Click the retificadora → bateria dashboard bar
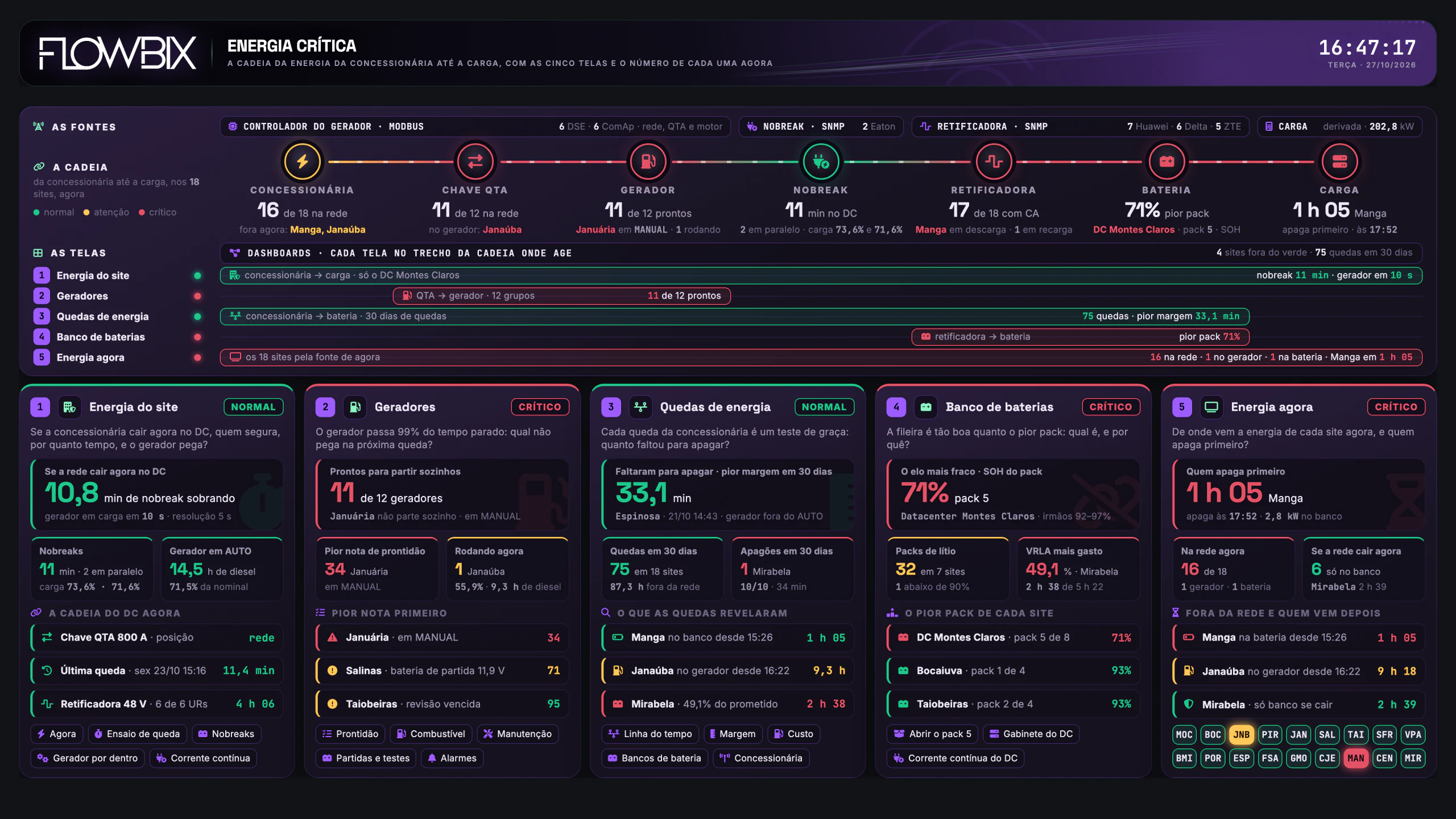Viewport: 1456px width, 819px height. [x=1081, y=337]
